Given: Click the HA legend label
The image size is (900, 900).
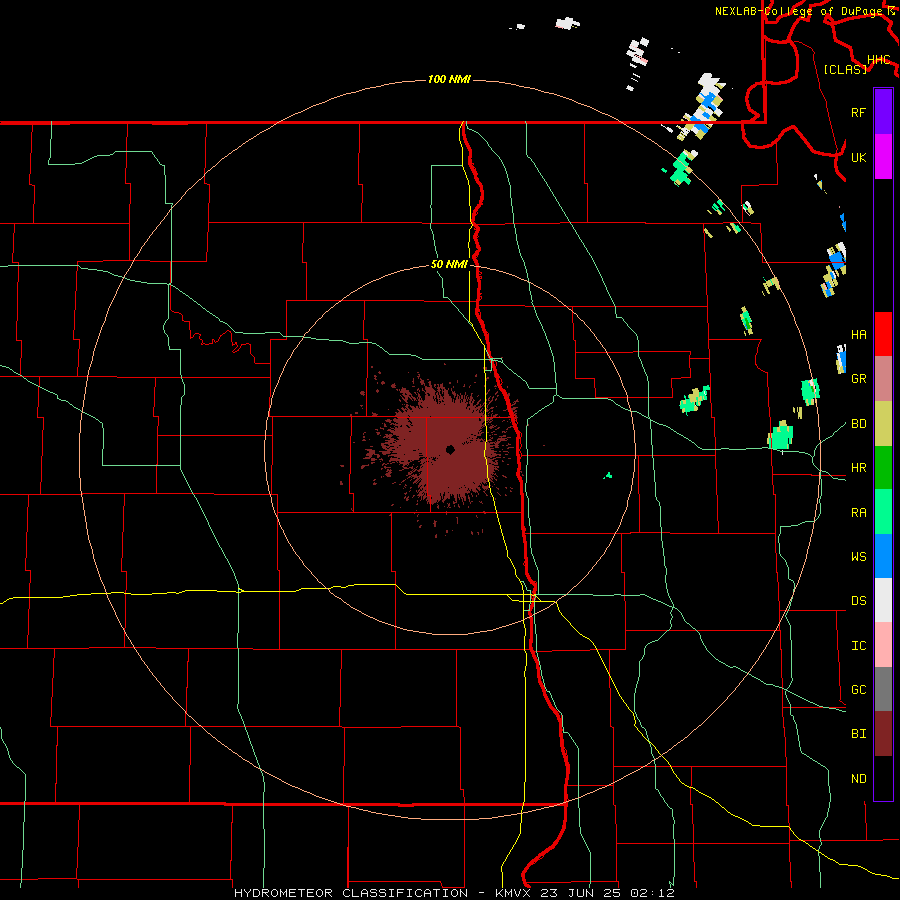Looking at the screenshot, I should tap(858, 335).
